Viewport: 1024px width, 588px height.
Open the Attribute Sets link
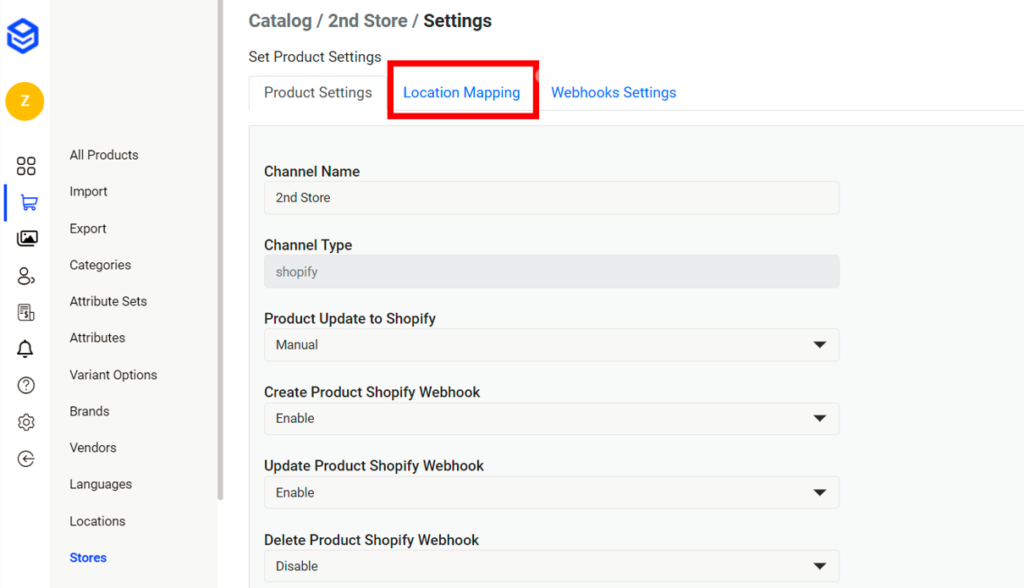click(x=108, y=301)
